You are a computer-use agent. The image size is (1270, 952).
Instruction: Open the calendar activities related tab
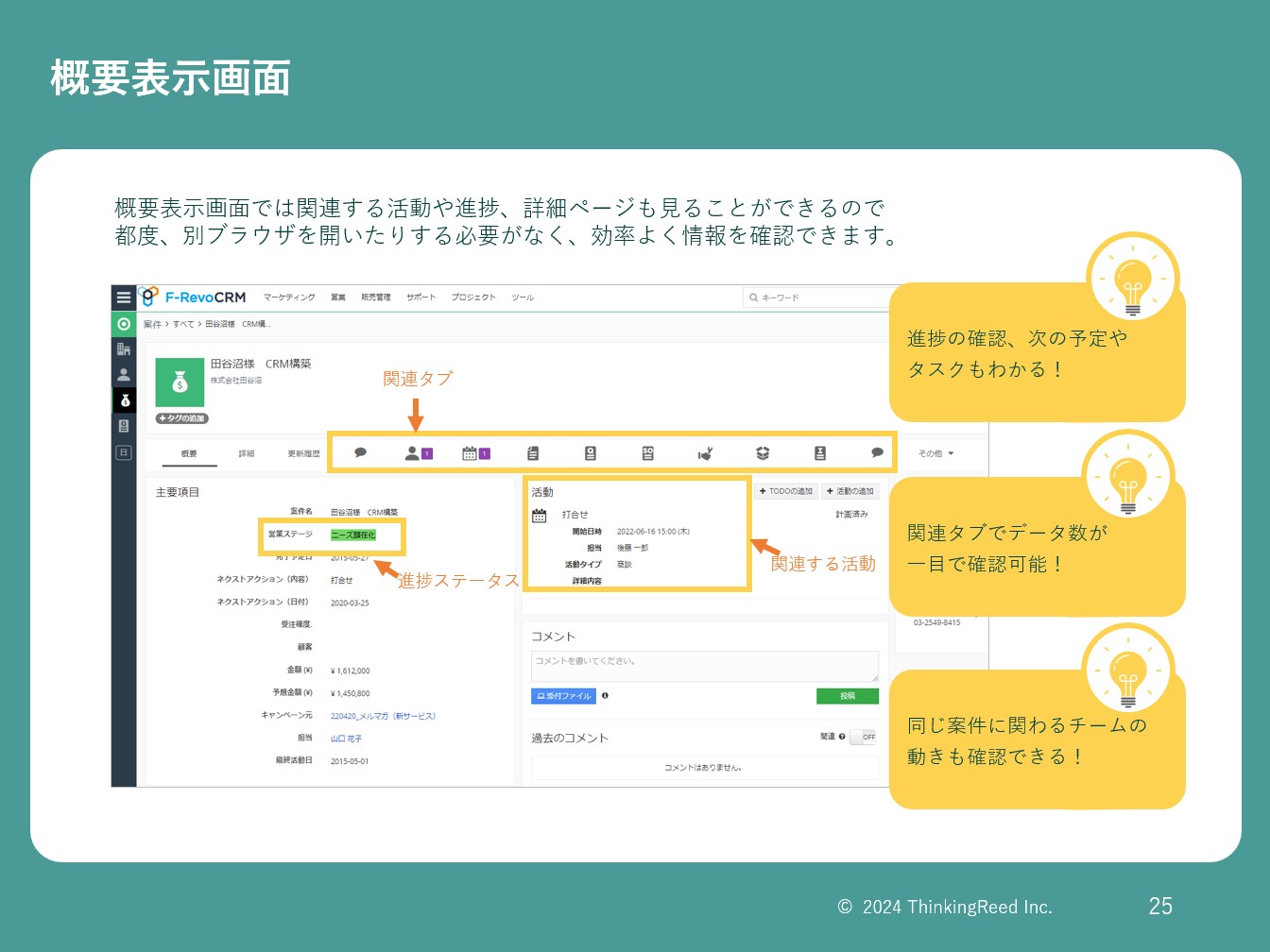point(475,453)
